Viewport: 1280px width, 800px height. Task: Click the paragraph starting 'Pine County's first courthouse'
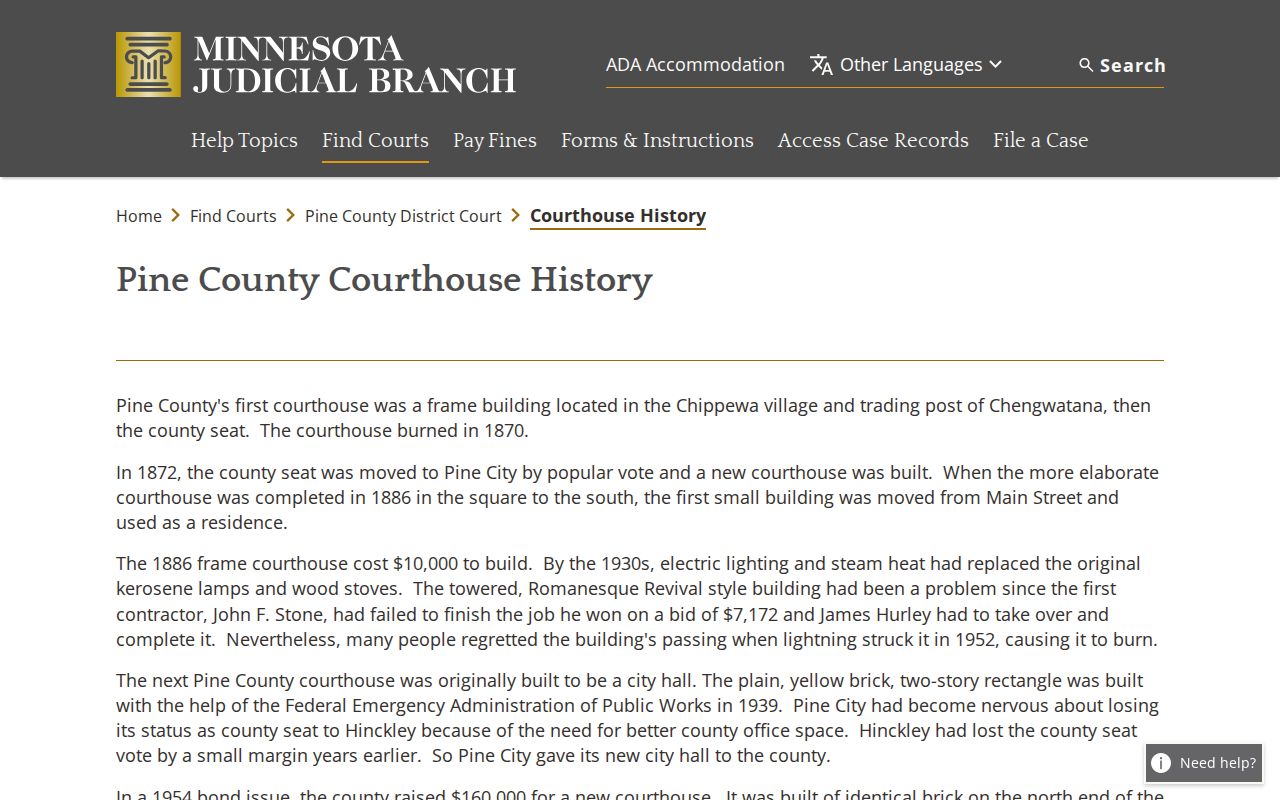point(640,418)
